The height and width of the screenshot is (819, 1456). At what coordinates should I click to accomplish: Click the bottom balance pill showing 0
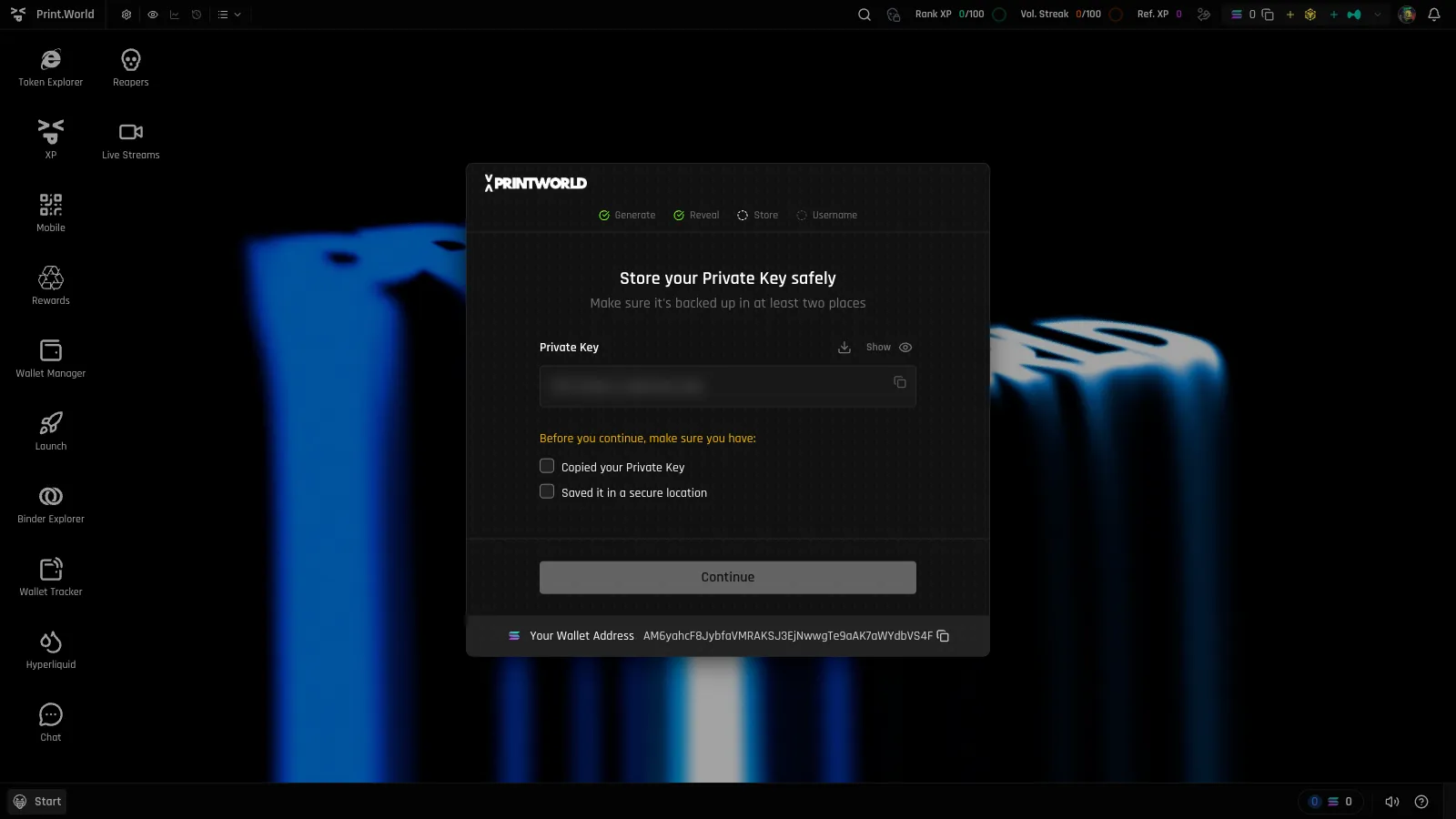point(1330,802)
